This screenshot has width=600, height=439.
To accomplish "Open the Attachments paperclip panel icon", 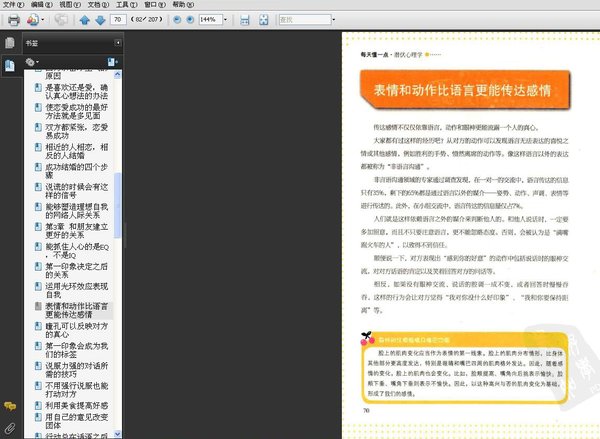I will pyautogui.click(x=10, y=428).
